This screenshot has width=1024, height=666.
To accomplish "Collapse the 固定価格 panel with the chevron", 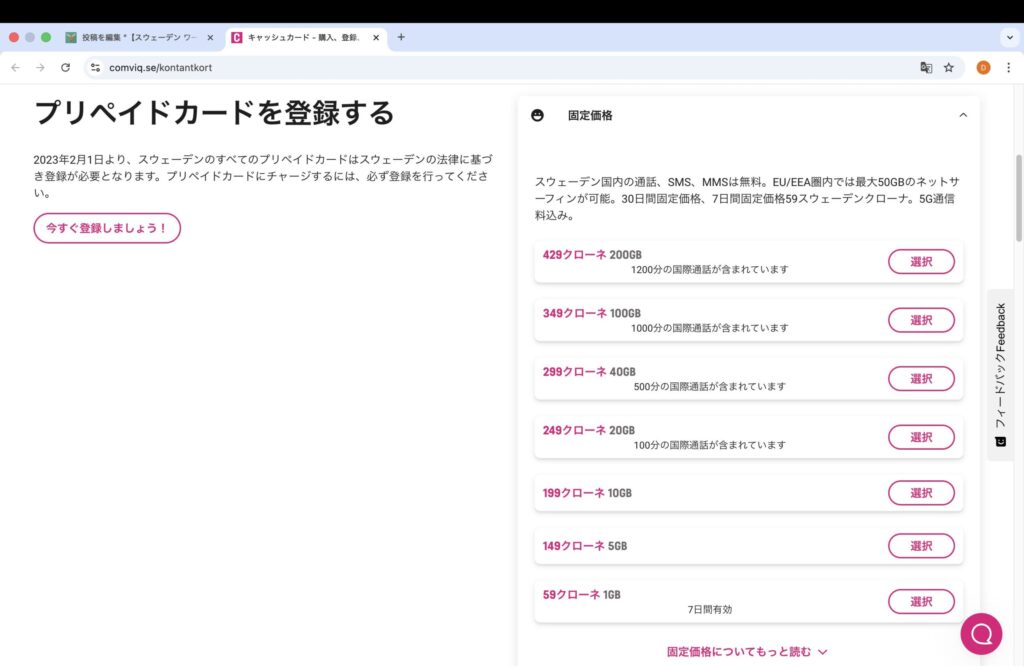I will pos(963,115).
